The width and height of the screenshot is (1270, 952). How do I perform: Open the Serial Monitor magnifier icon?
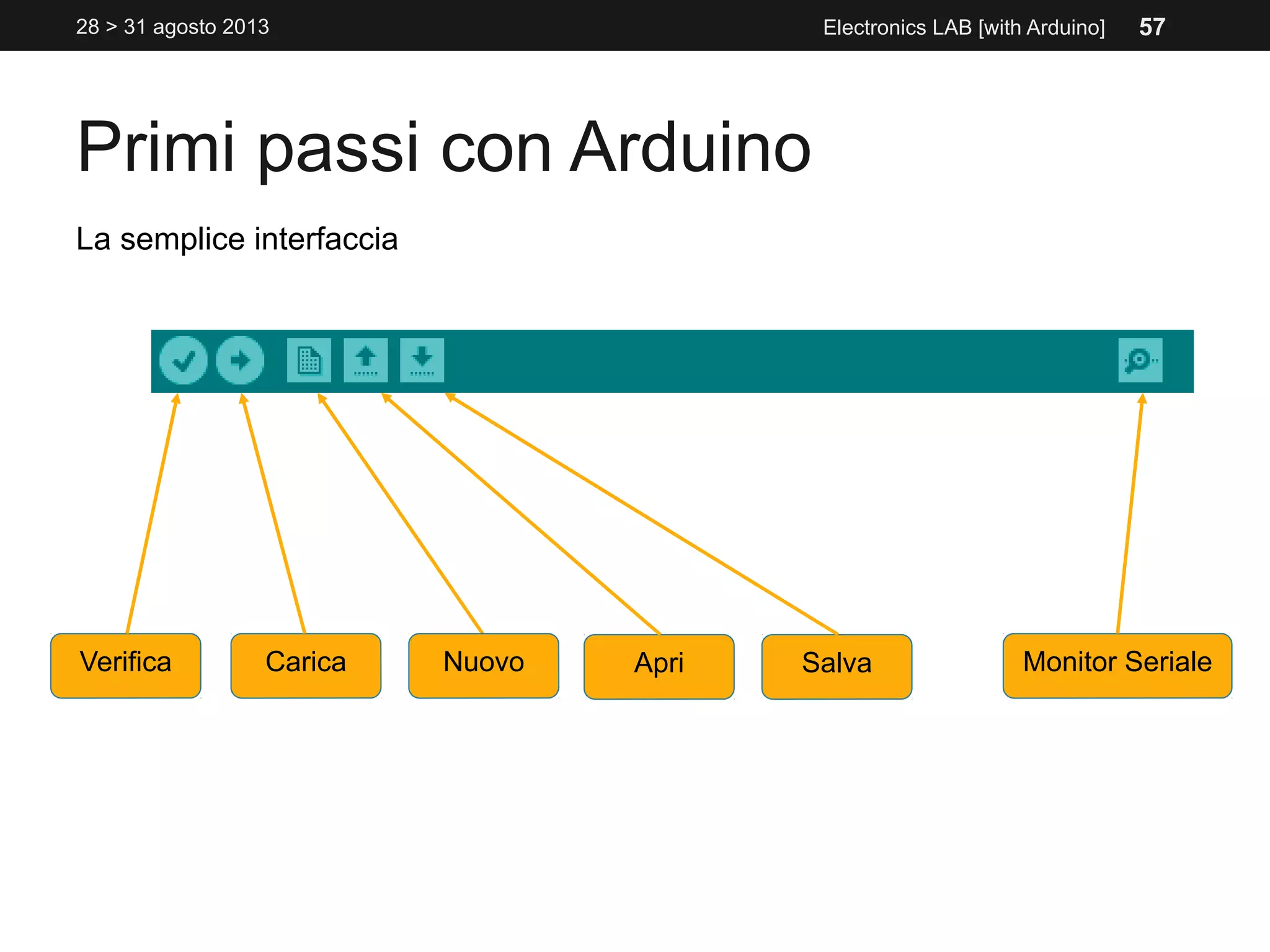1140,360
